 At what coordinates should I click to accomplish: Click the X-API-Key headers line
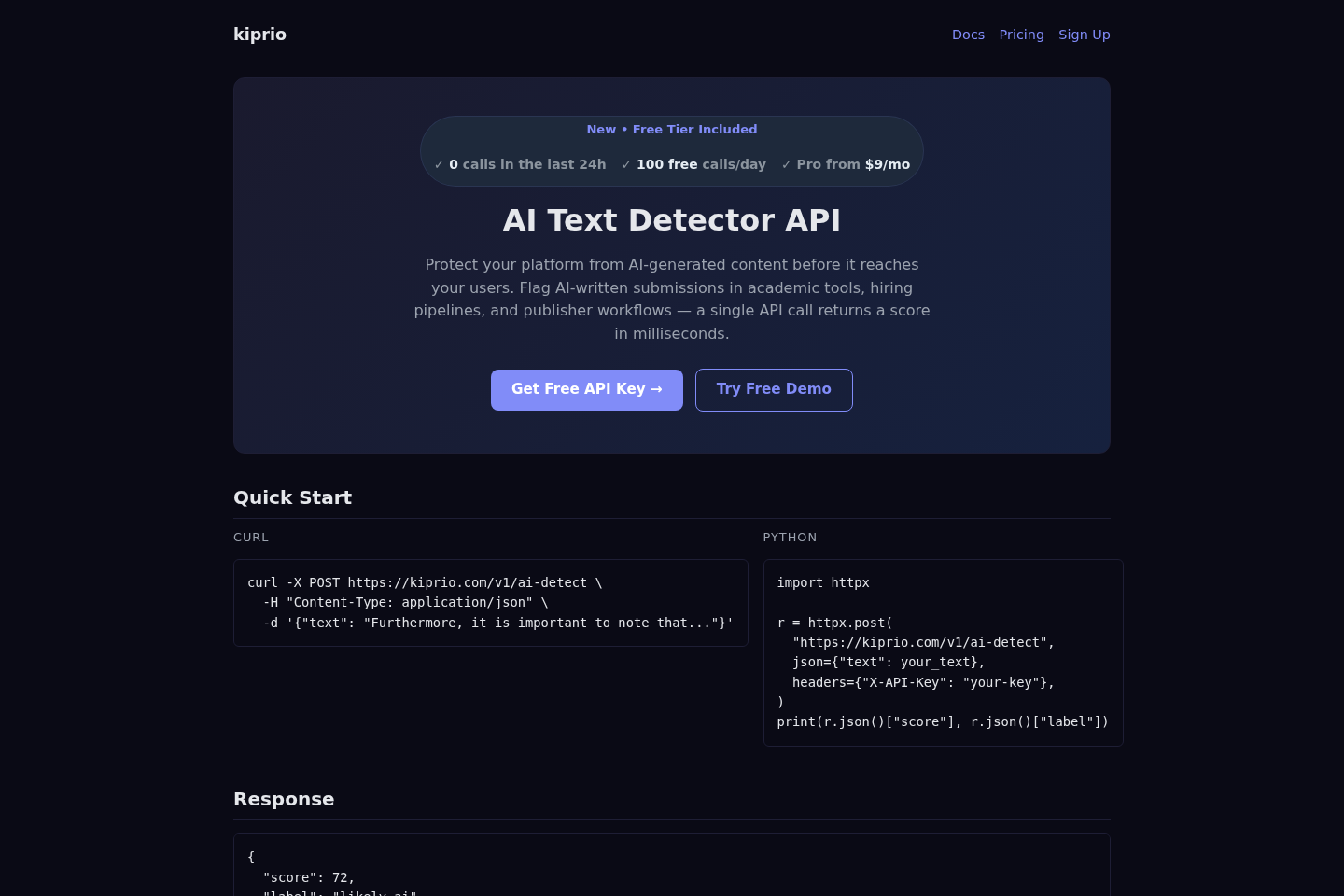point(923,682)
